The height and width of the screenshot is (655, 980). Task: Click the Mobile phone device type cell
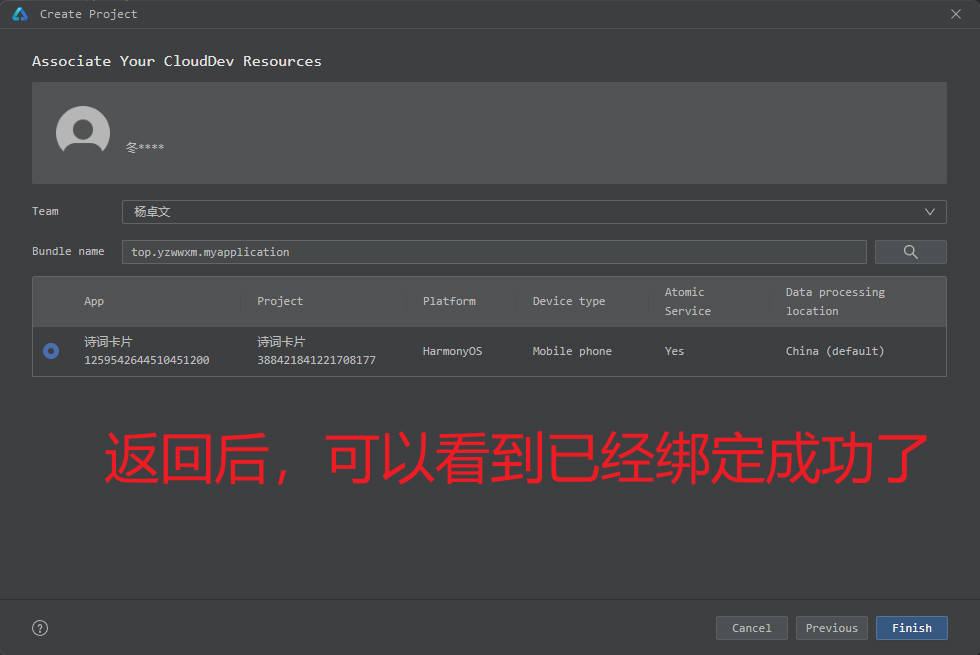coord(572,351)
